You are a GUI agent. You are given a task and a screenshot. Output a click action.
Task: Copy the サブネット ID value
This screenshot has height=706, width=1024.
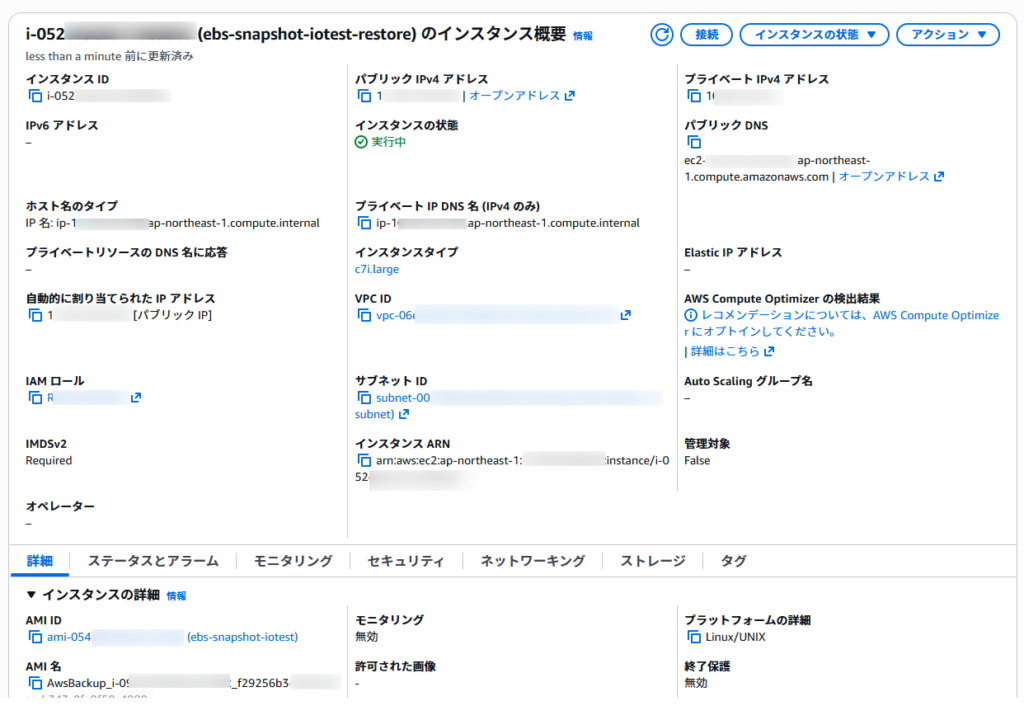coord(365,398)
